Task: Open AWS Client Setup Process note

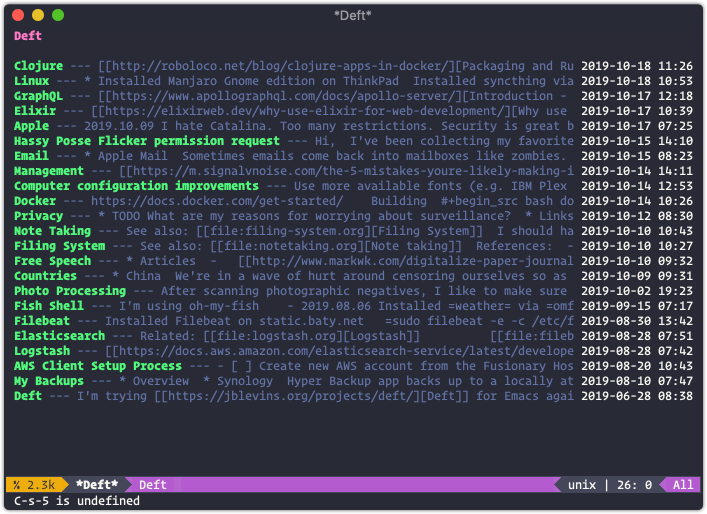Action: click(98, 366)
